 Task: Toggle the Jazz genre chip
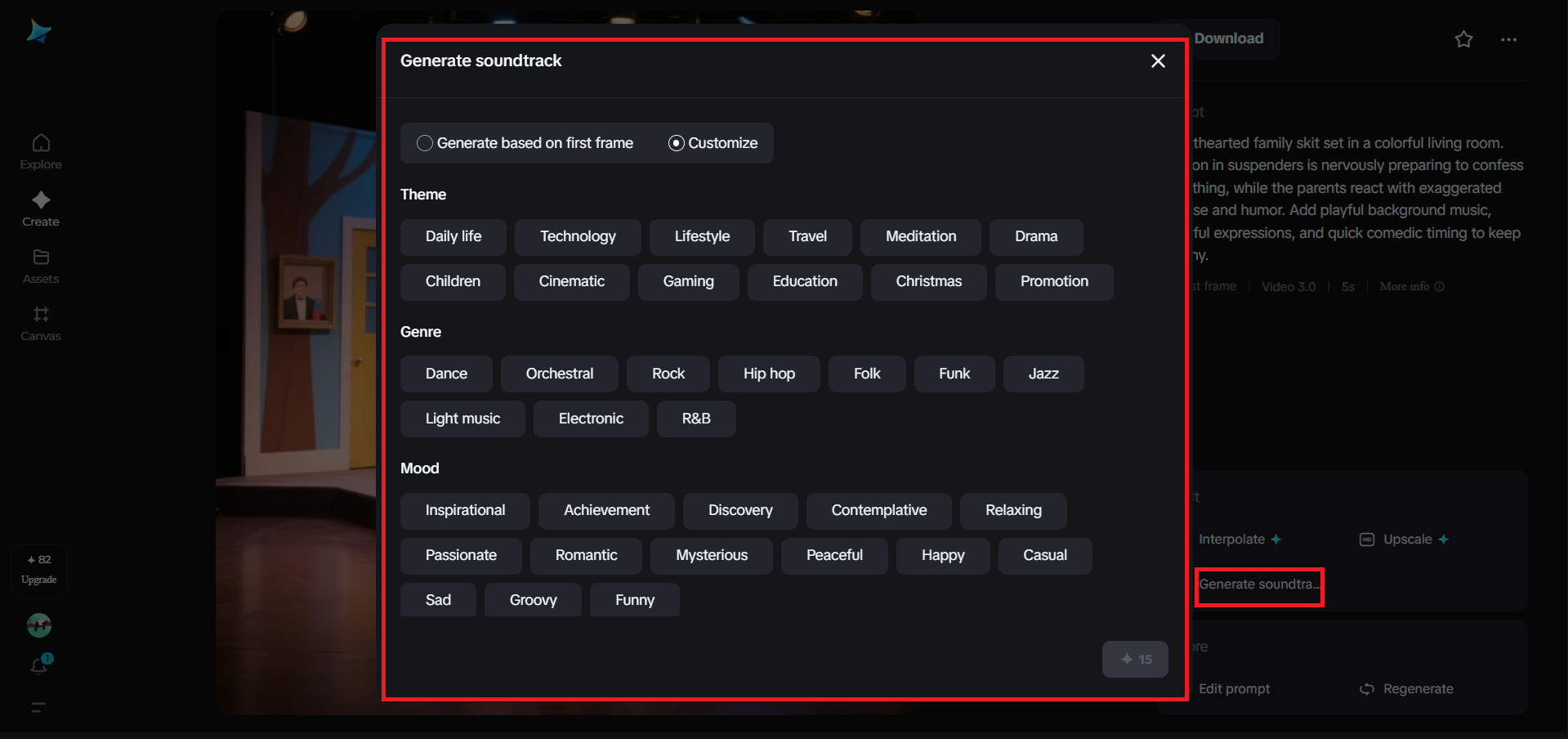tap(1043, 374)
